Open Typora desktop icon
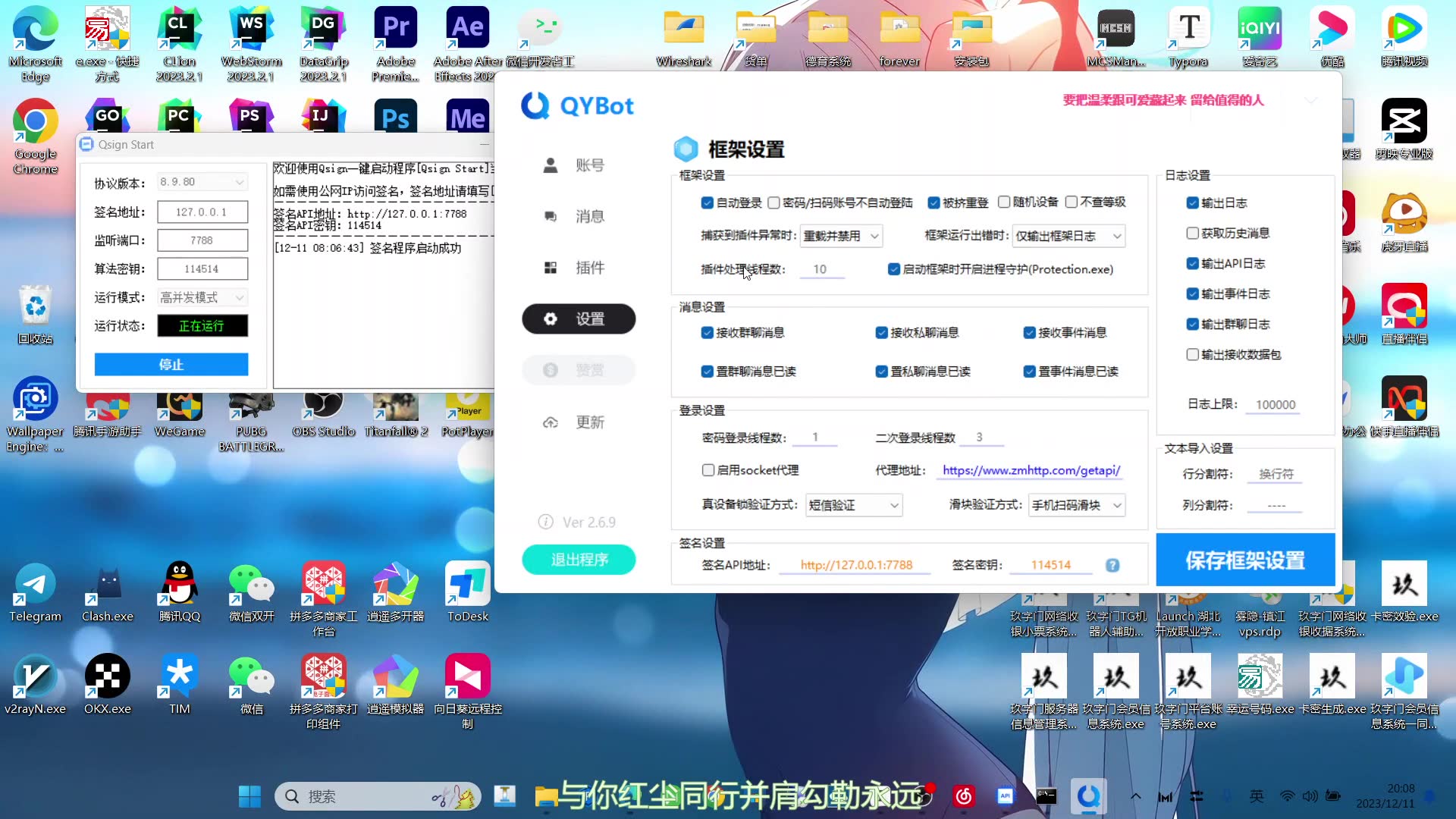 (x=1188, y=38)
